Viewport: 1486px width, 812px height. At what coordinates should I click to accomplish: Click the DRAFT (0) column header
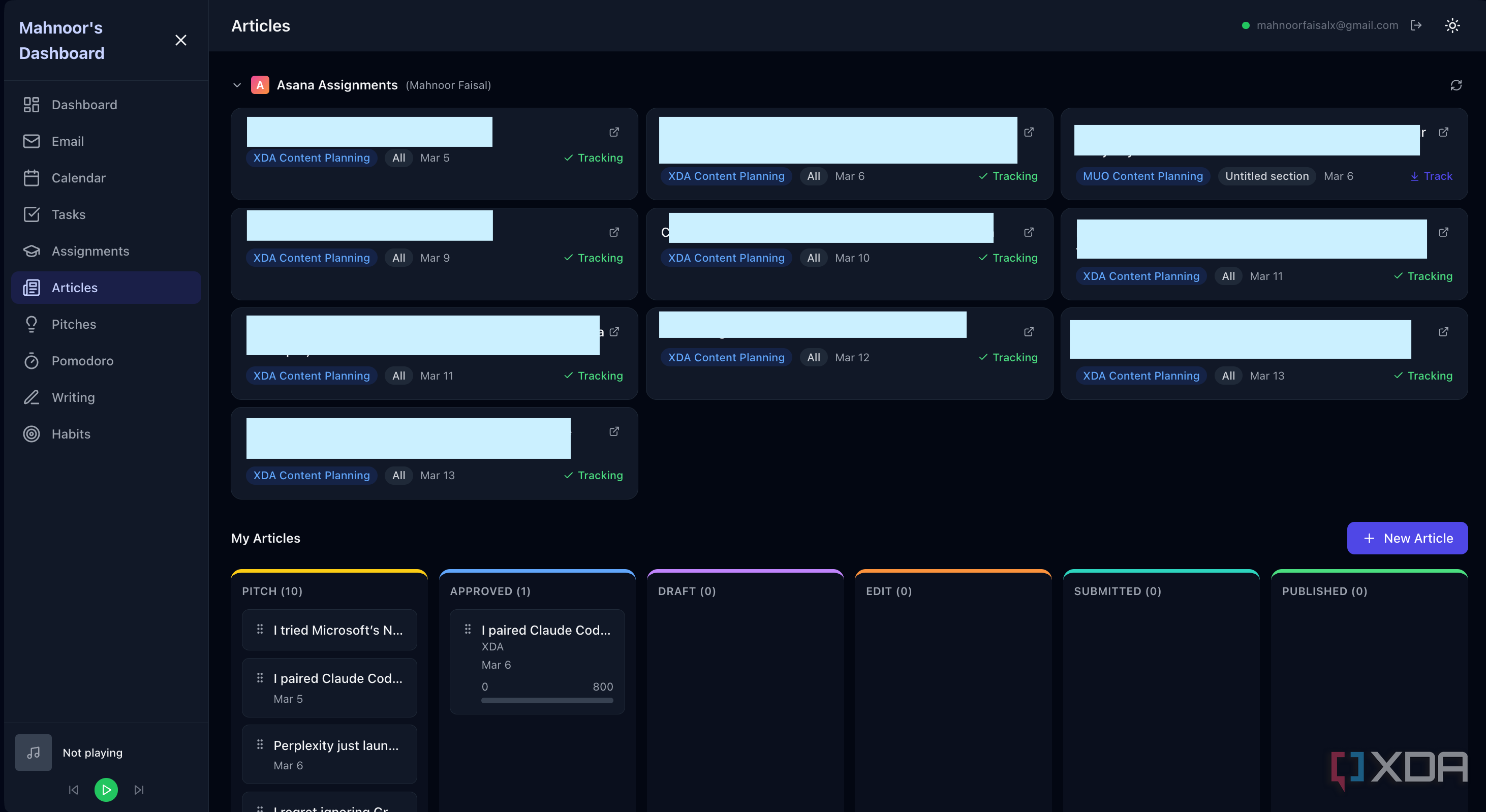[687, 591]
